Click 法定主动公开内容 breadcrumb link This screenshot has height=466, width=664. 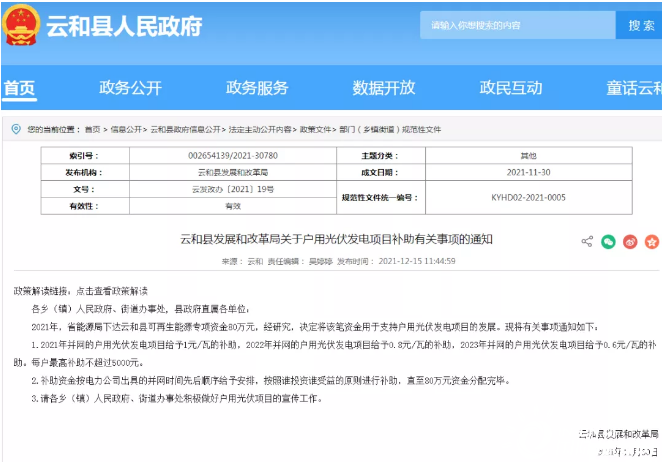click(260, 130)
